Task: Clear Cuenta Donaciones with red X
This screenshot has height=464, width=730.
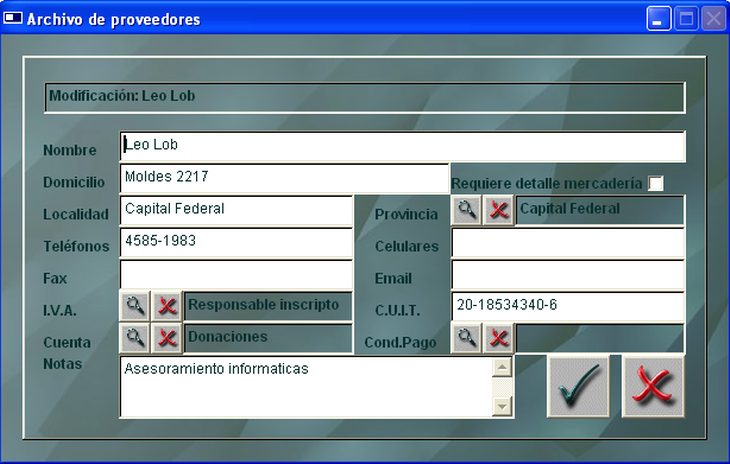Action: (x=167, y=338)
